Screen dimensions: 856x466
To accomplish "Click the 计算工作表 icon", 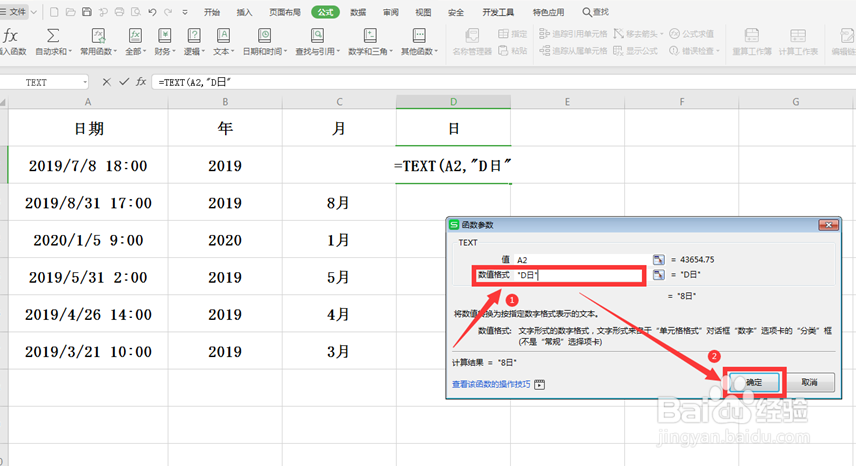I will click(x=798, y=36).
